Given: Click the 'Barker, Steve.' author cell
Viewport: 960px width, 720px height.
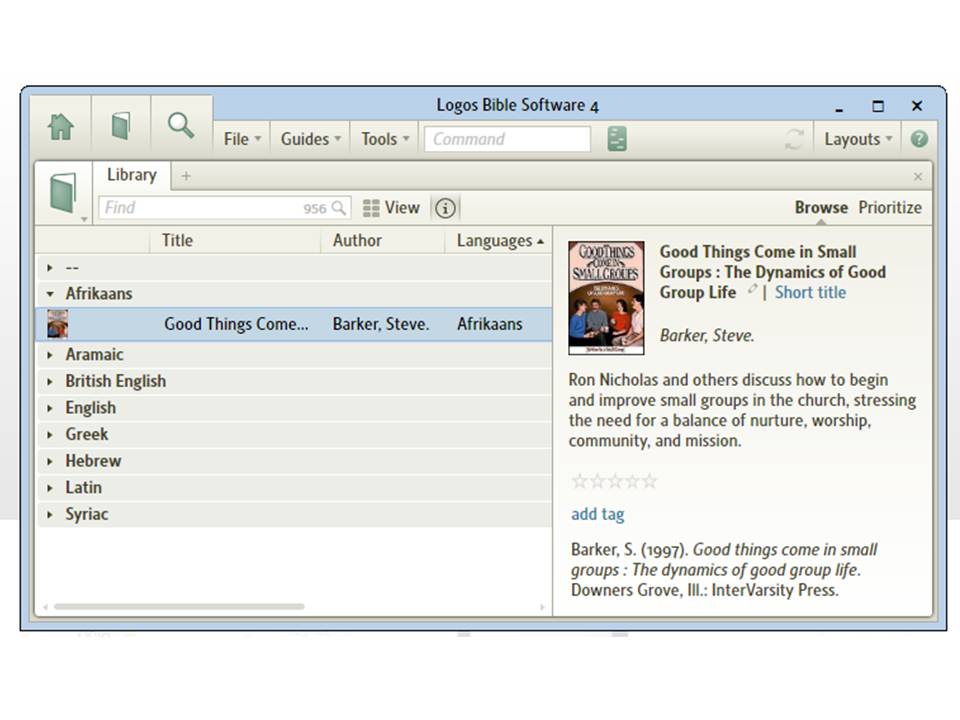Looking at the screenshot, I should [x=381, y=324].
